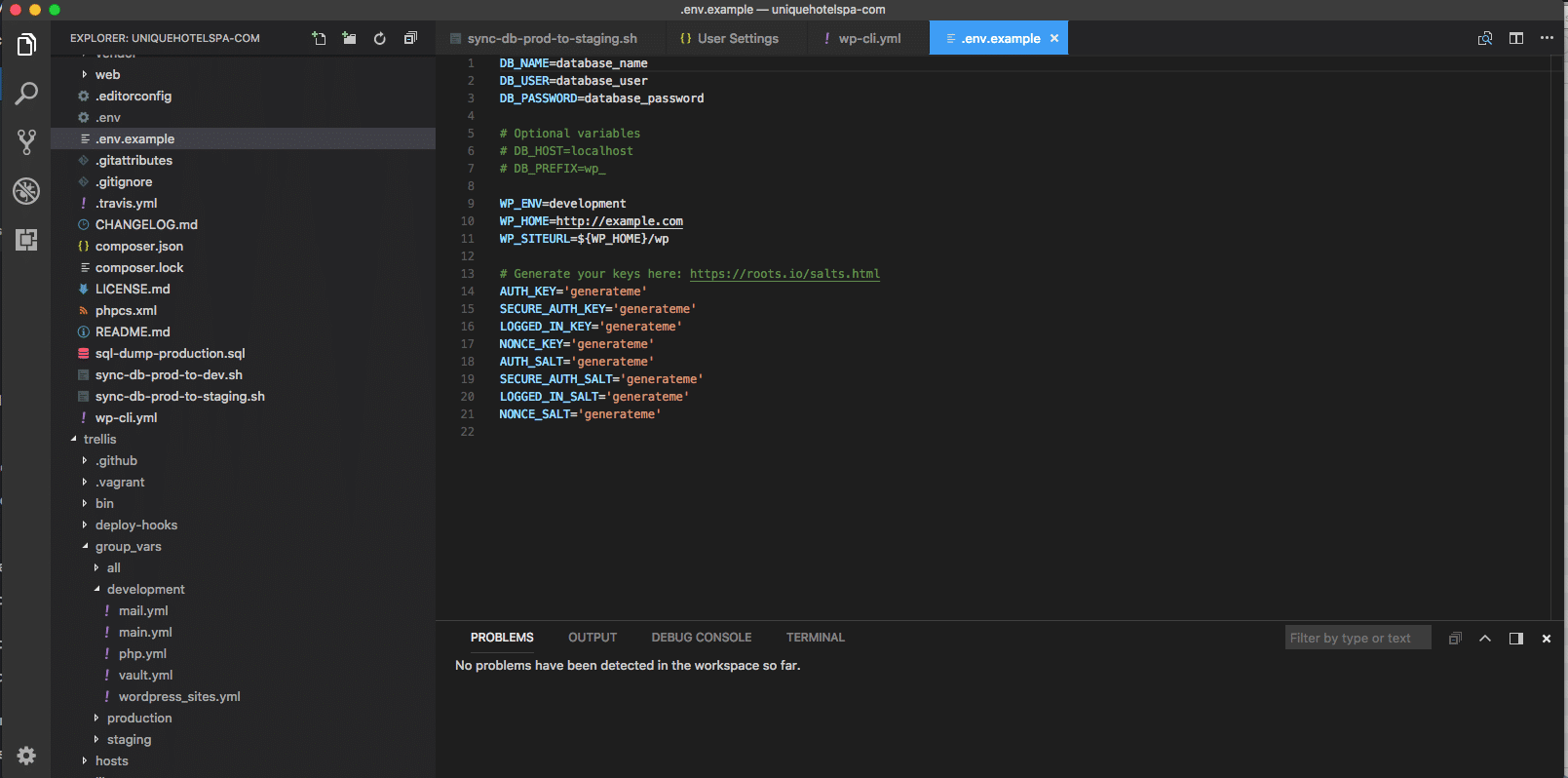Open composer.lock
This screenshot has height=778, width=1568.
(x=244, y=267)
